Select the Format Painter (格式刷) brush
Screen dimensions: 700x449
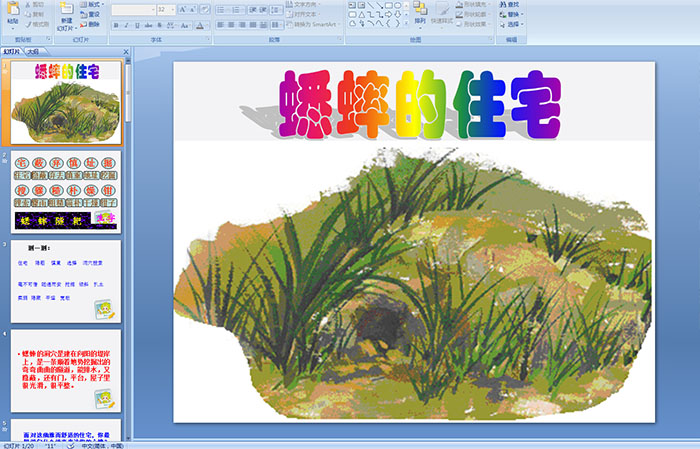[x=28, y=24]
